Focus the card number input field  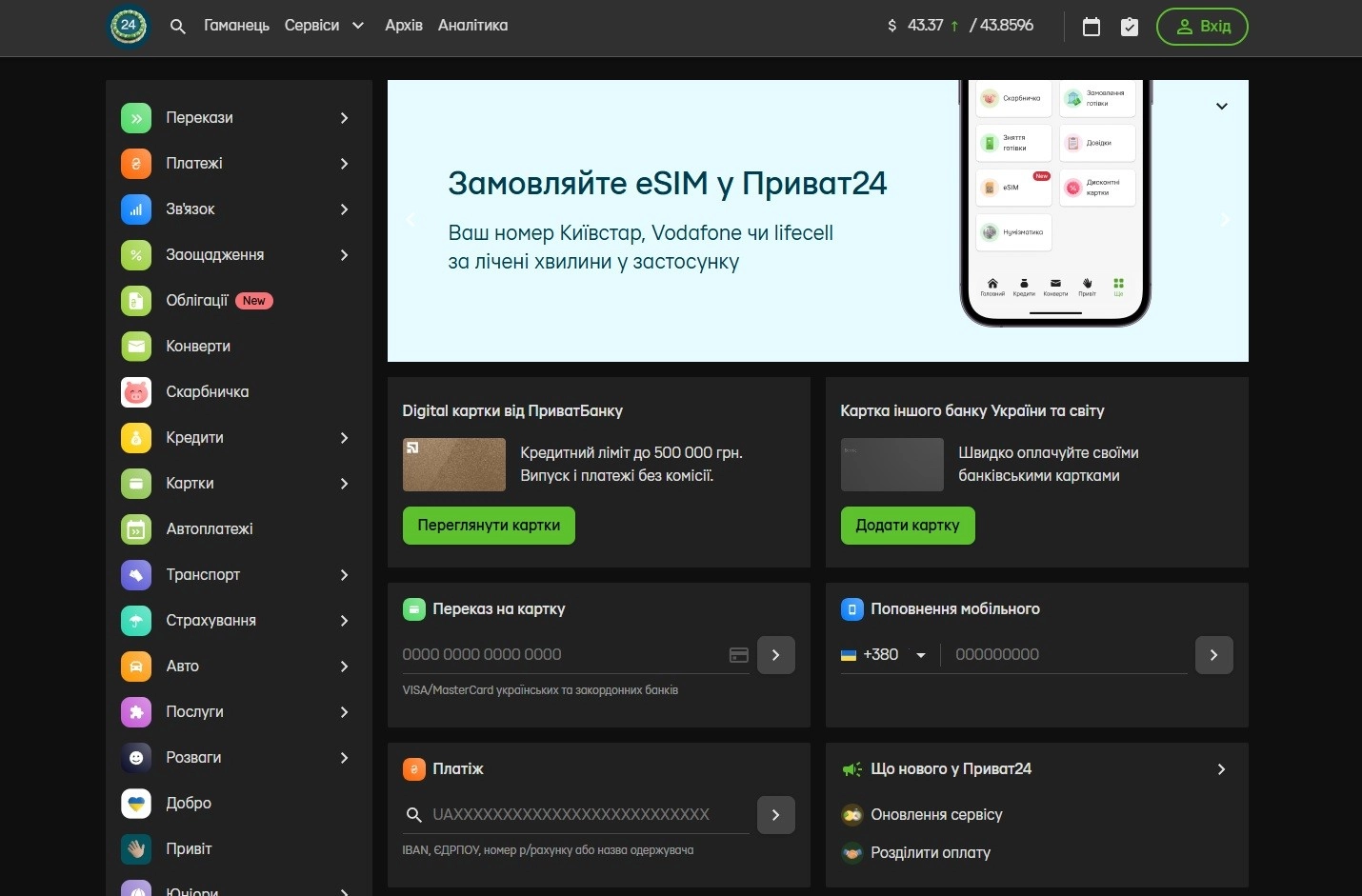click(564, 655)
